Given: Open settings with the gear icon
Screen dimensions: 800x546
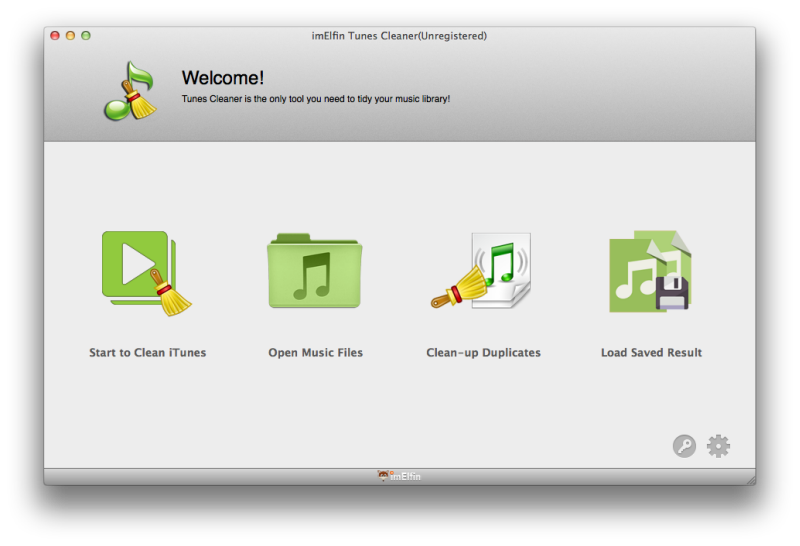Looking at the screenshot, I should [x=718, y=446].
